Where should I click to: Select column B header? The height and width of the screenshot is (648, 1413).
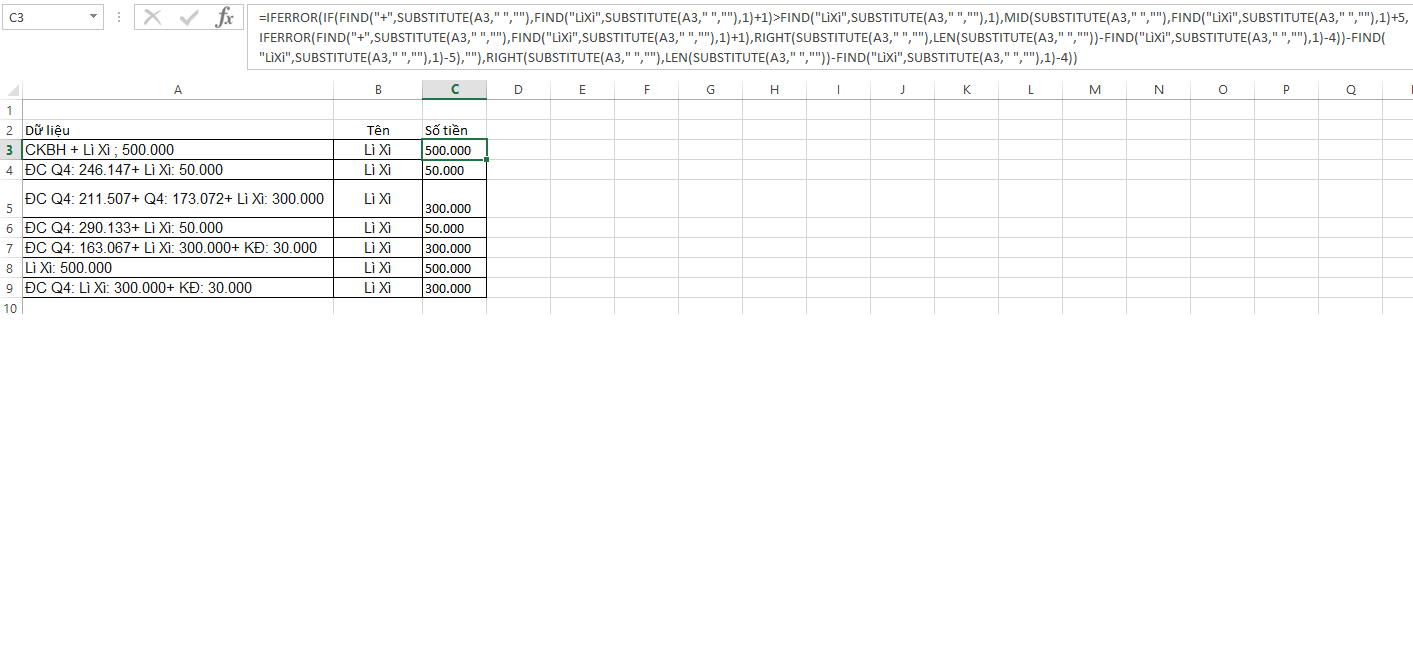tap(378, 90)
